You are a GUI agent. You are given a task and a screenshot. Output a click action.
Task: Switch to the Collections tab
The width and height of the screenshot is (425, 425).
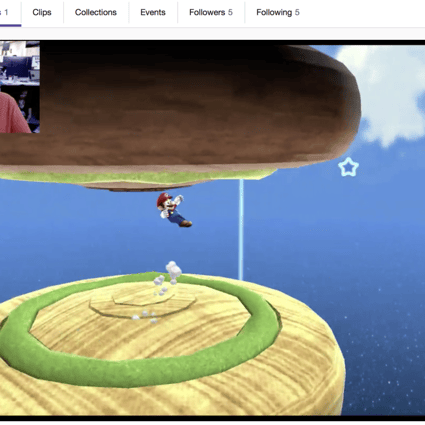tap(96, 12)
